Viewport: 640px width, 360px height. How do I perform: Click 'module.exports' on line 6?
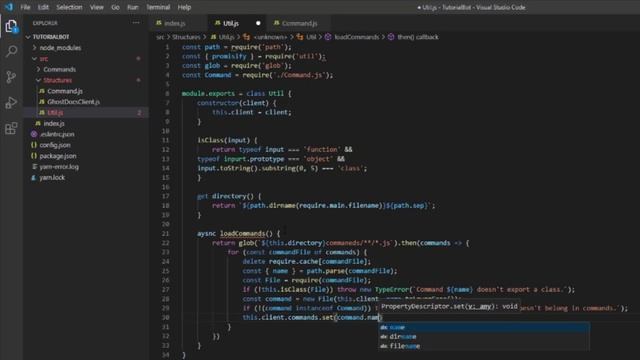click(x=208, y=93)
